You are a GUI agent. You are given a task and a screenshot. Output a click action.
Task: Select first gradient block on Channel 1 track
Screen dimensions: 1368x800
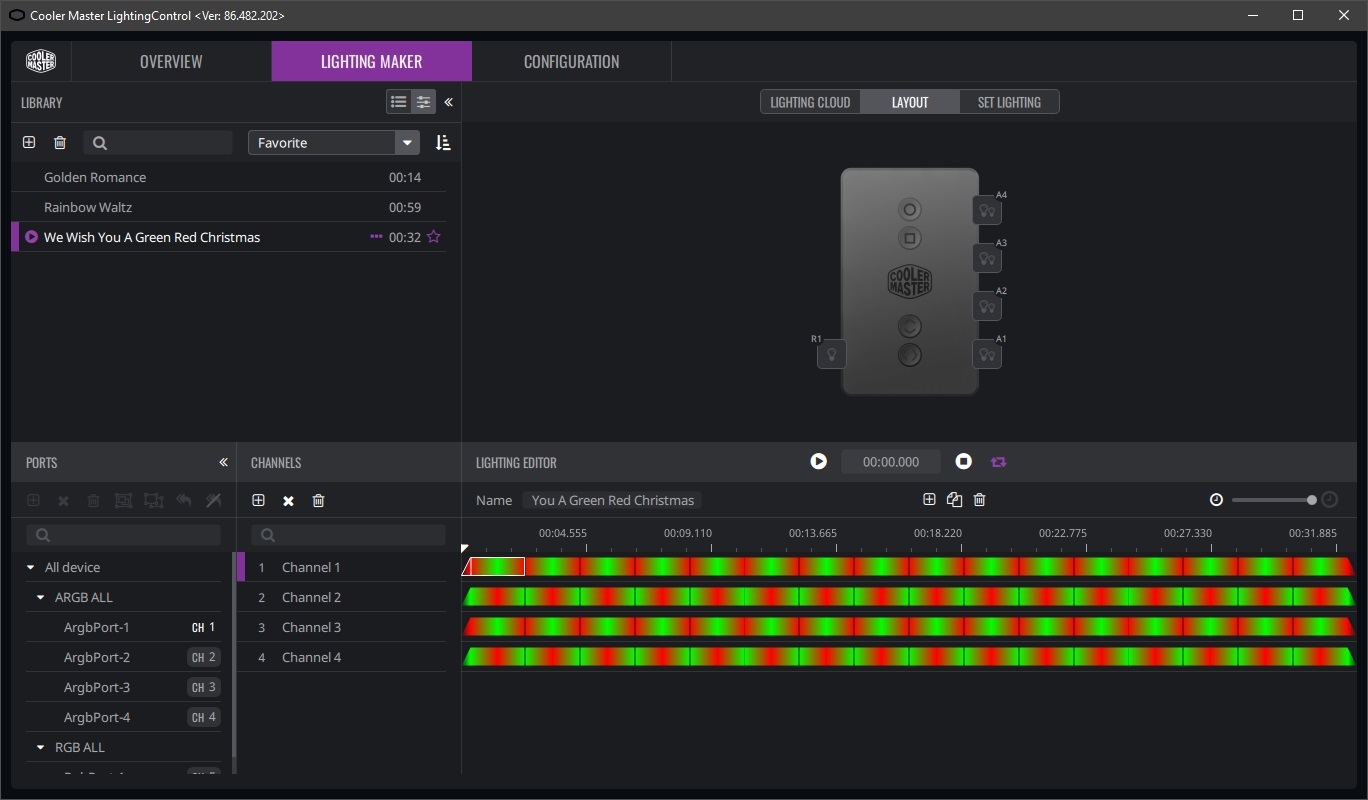pos(494,567)
